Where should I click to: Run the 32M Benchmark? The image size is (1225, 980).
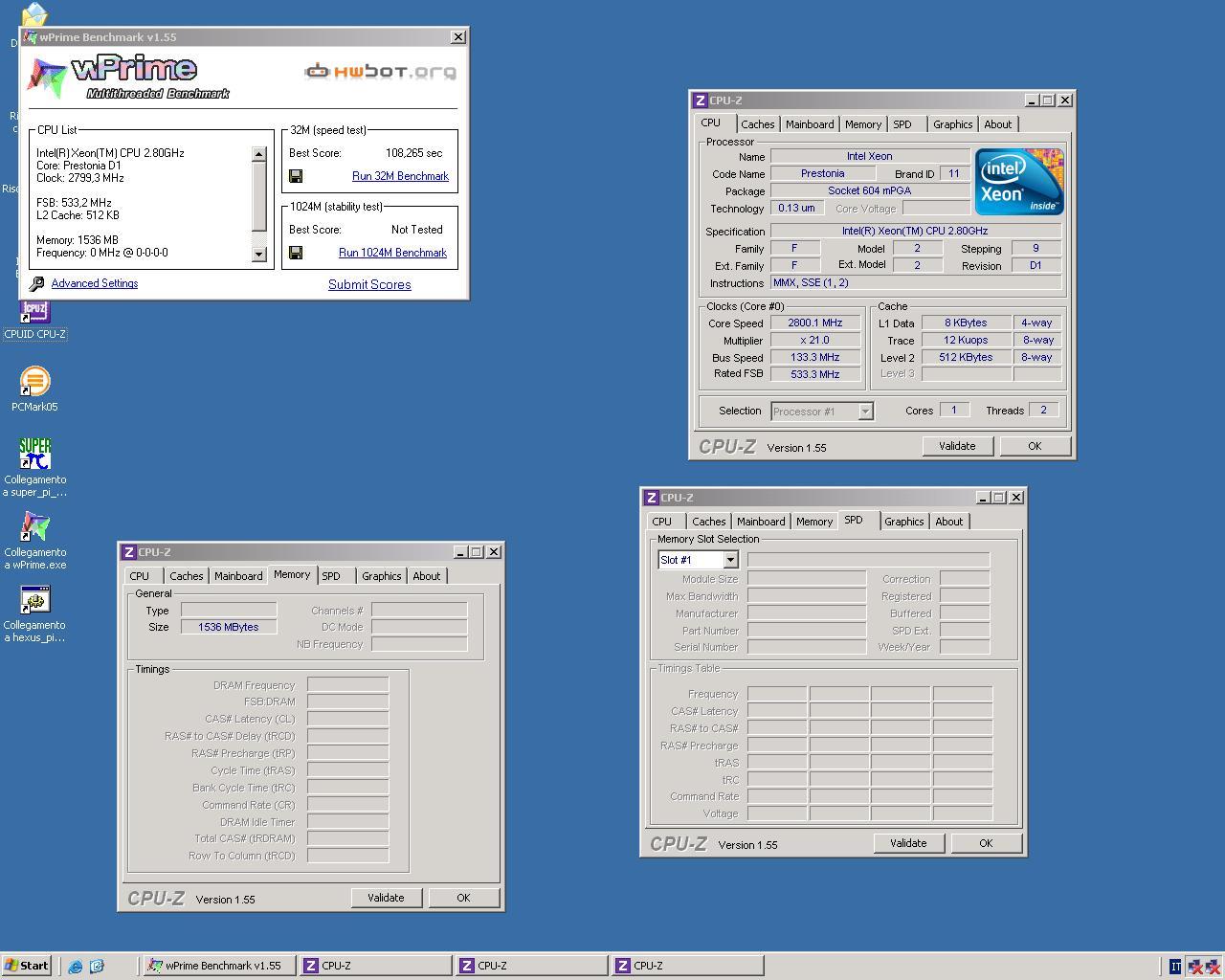(x=400, y=176)
